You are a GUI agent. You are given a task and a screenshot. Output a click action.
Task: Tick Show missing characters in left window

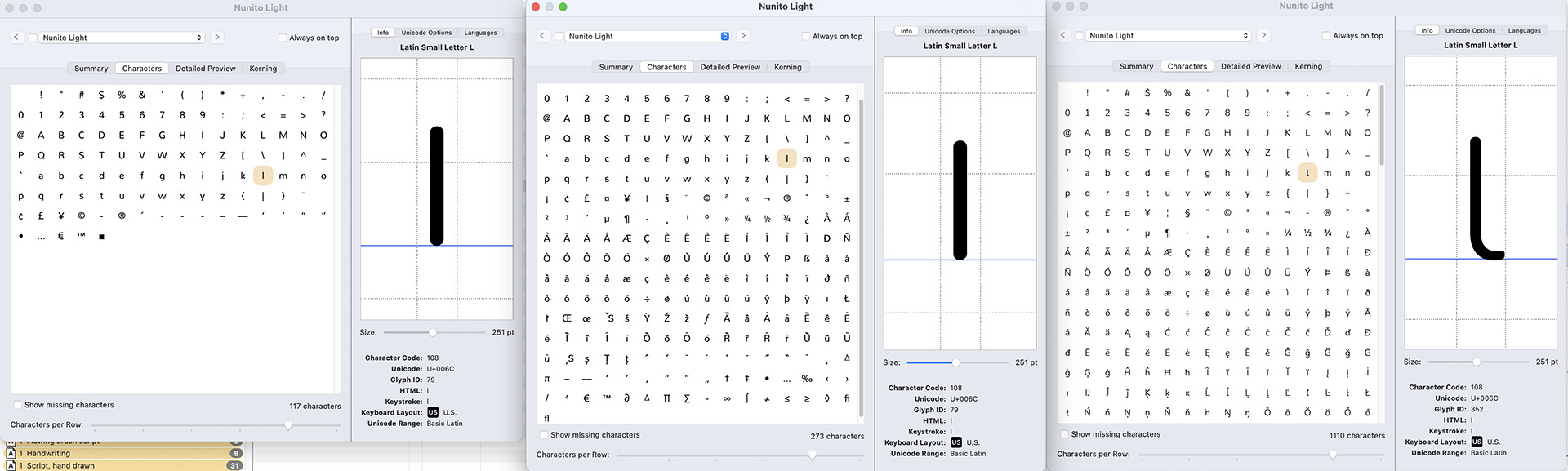(x=18, y=405)
